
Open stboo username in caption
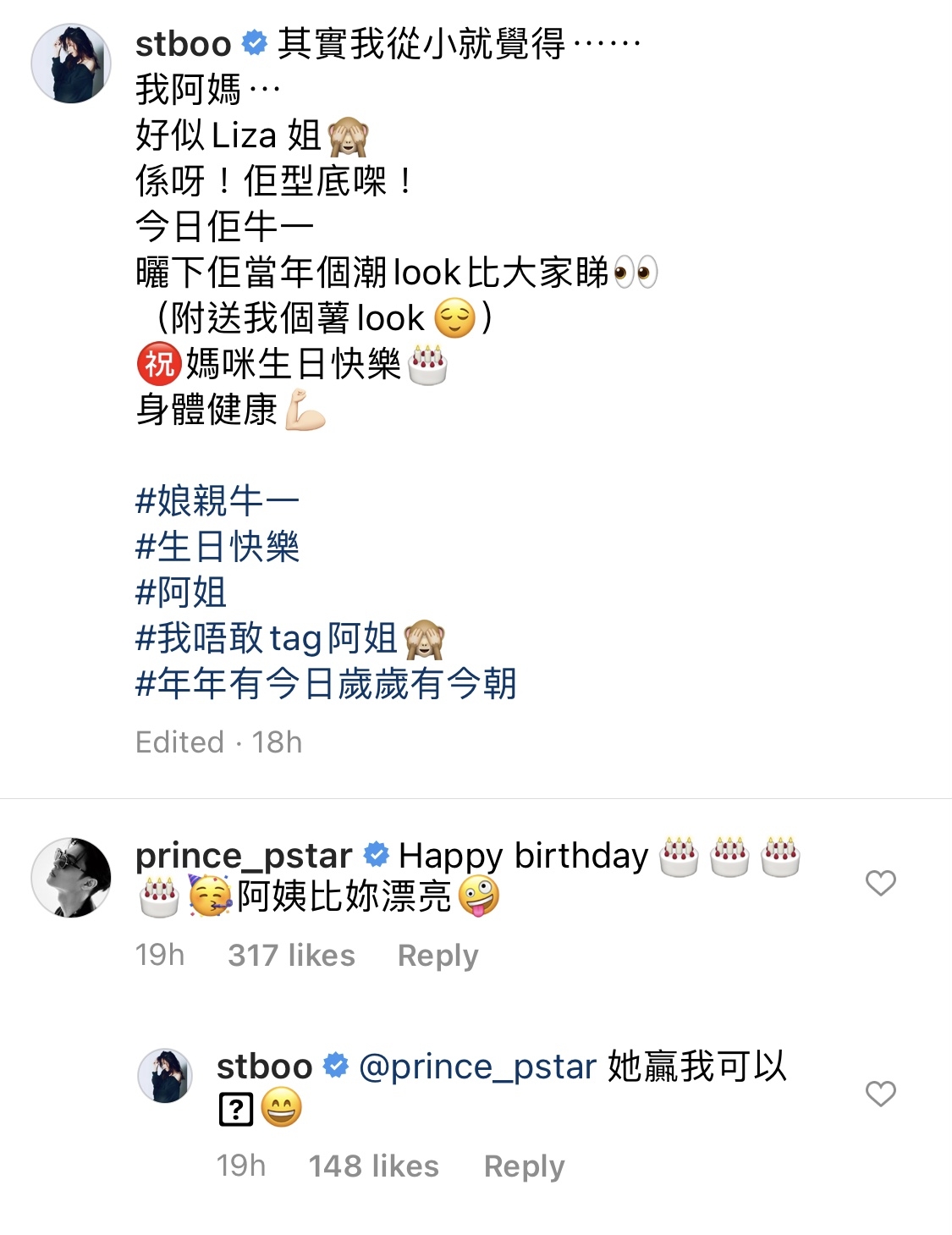[184, 44]
